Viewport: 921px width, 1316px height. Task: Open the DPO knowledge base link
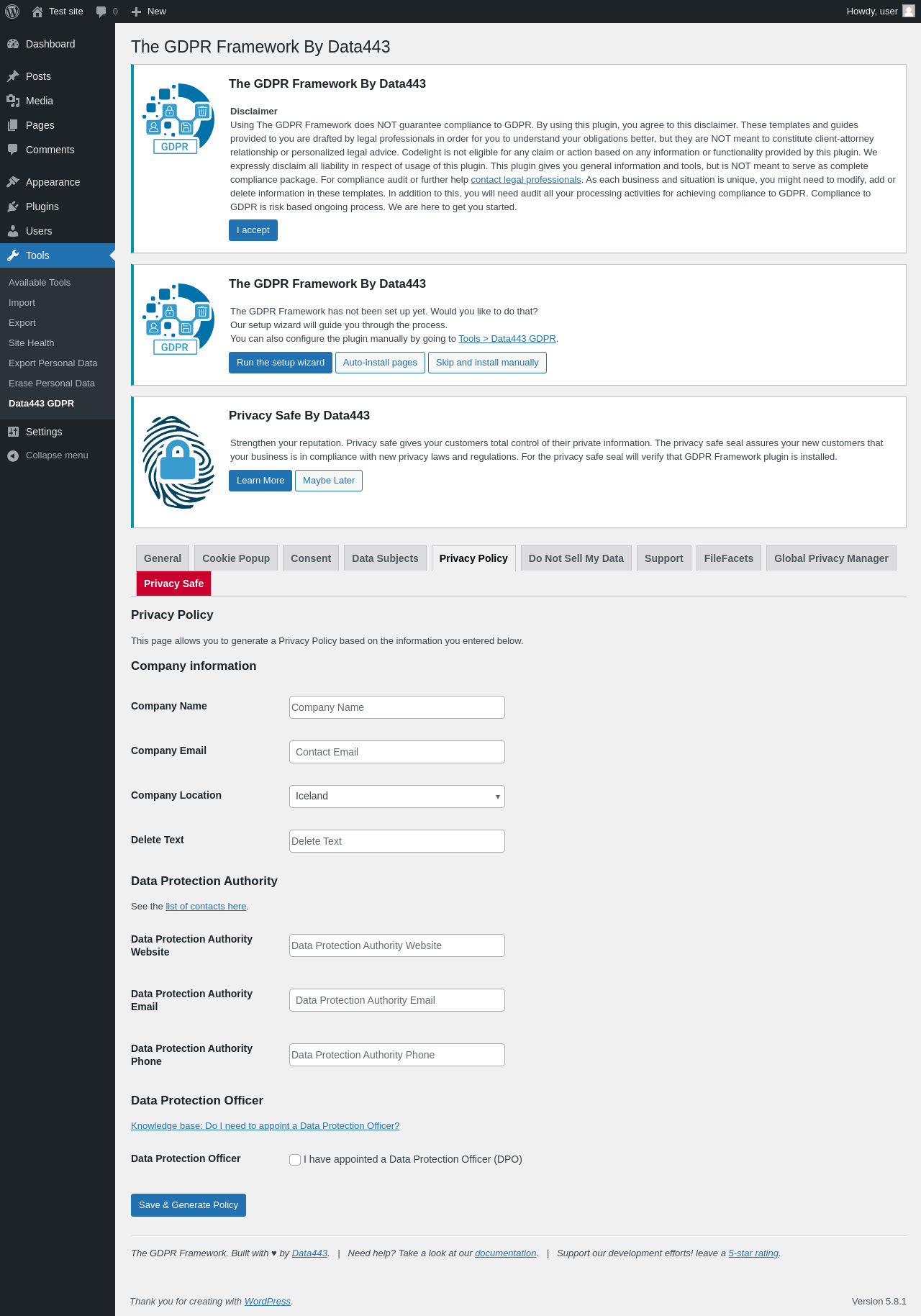coord(265,1126)
